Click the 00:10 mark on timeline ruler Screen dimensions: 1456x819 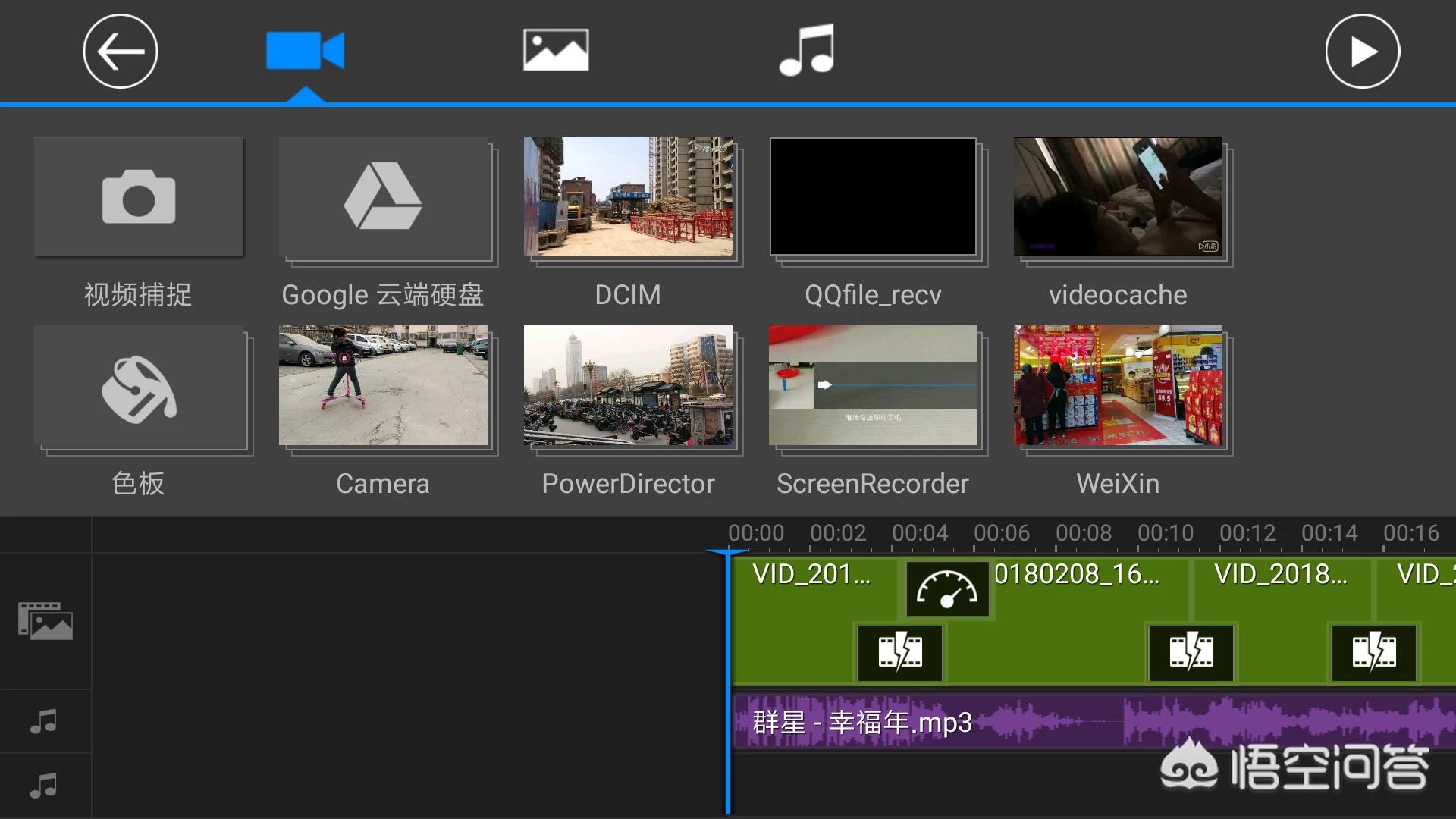pyautogui.click(x=1166, y=535)
